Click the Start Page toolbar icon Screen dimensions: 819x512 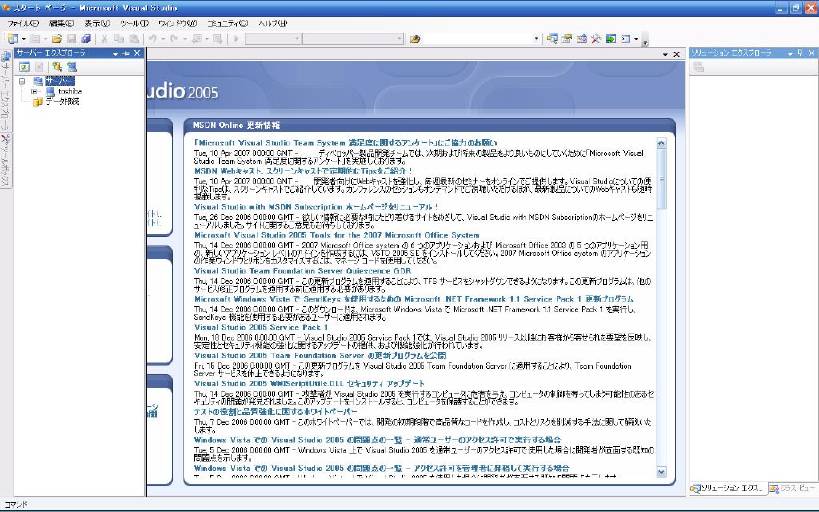pyautogui.click(x=611, y=39)
